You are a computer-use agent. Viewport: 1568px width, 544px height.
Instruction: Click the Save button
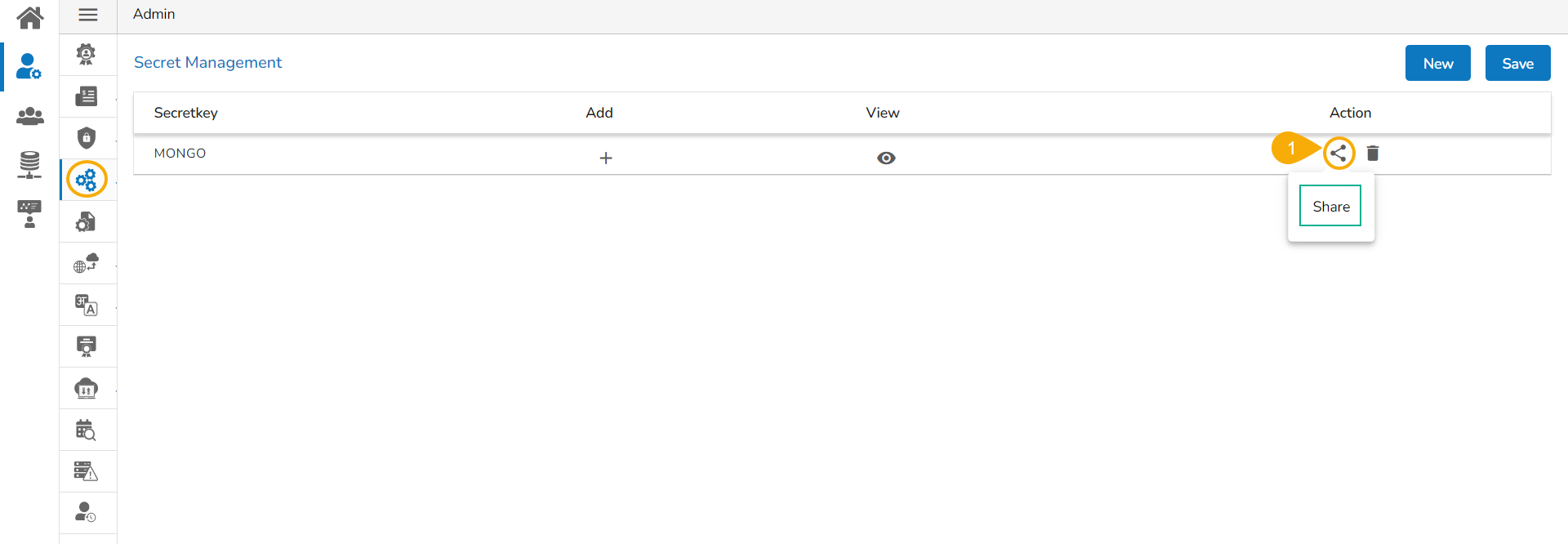point(1517,63)
